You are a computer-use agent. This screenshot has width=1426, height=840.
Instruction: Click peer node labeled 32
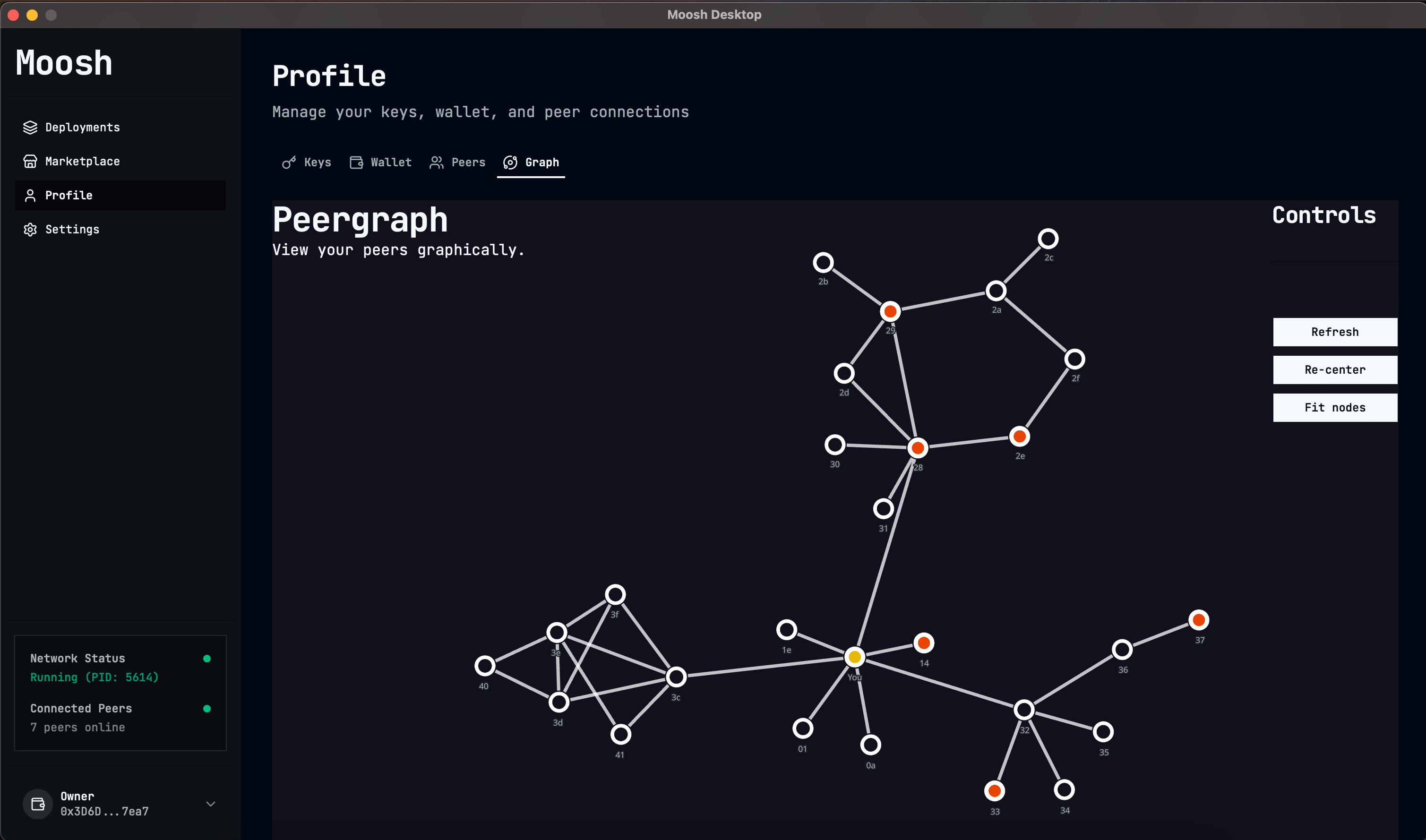[1023, 709]
